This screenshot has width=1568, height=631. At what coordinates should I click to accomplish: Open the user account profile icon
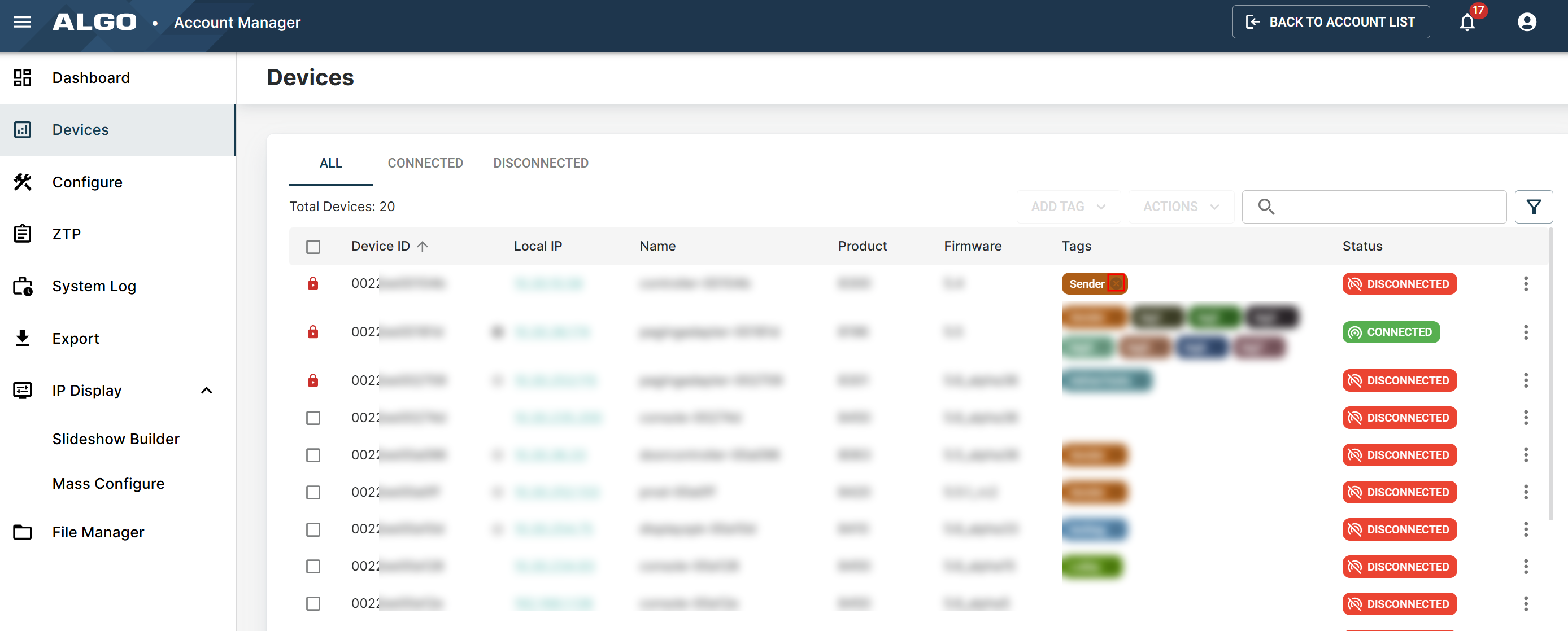[1527, 23]
